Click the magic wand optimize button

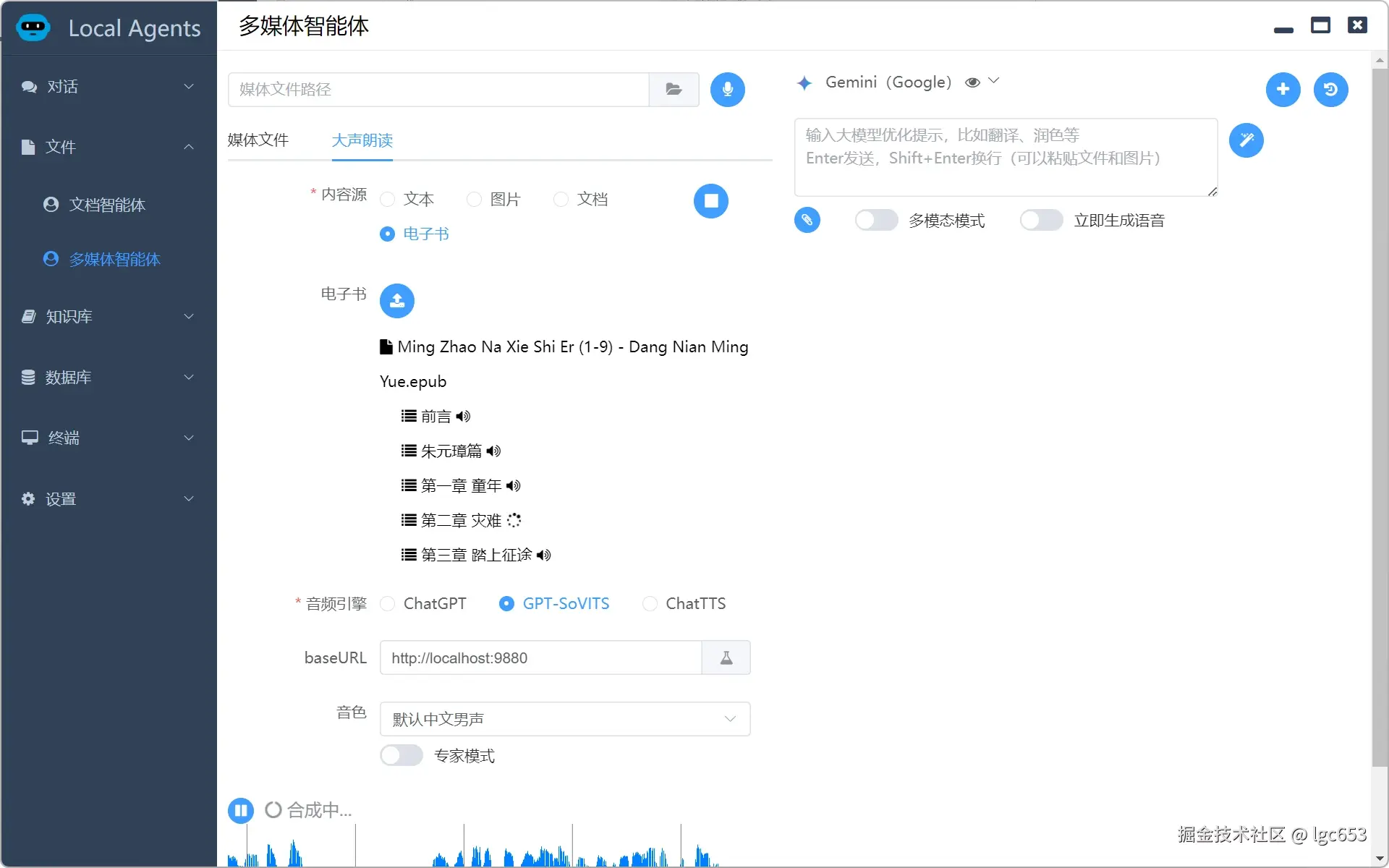(1246, 140)
